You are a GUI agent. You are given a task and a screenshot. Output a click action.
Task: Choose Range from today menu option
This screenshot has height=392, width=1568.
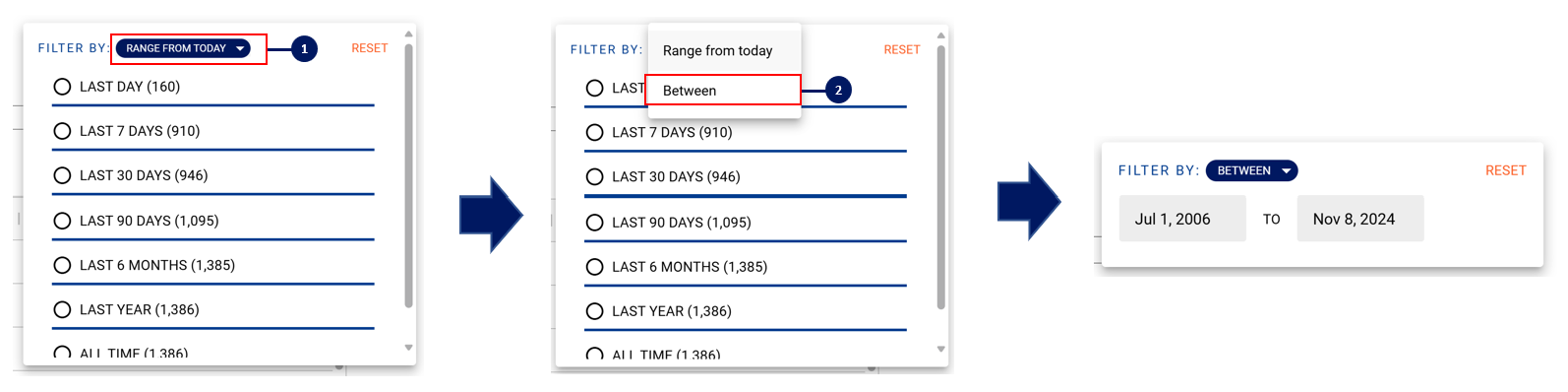(x=724, y=50)
